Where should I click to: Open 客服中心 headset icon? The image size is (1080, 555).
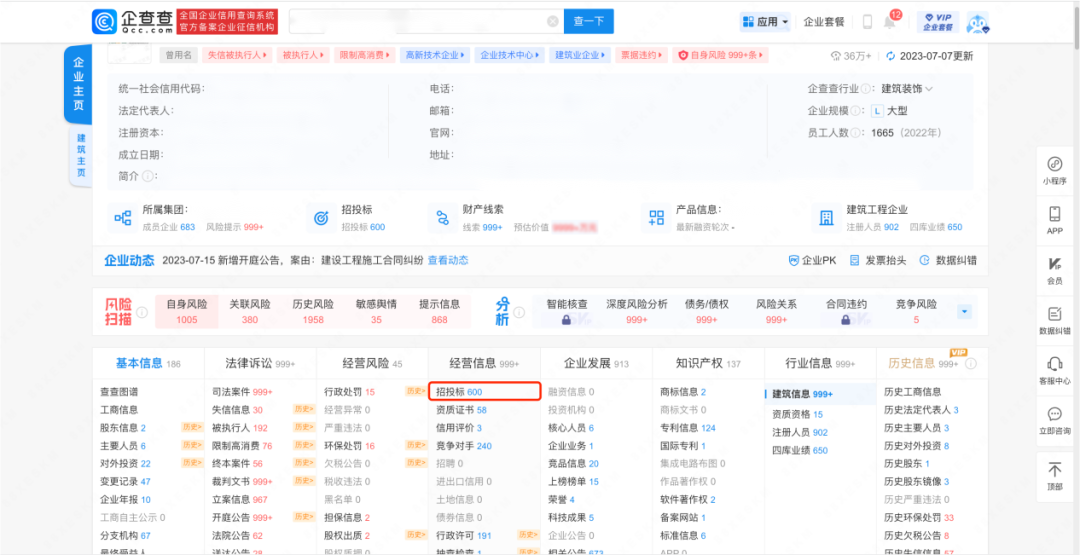point(1055,370)
